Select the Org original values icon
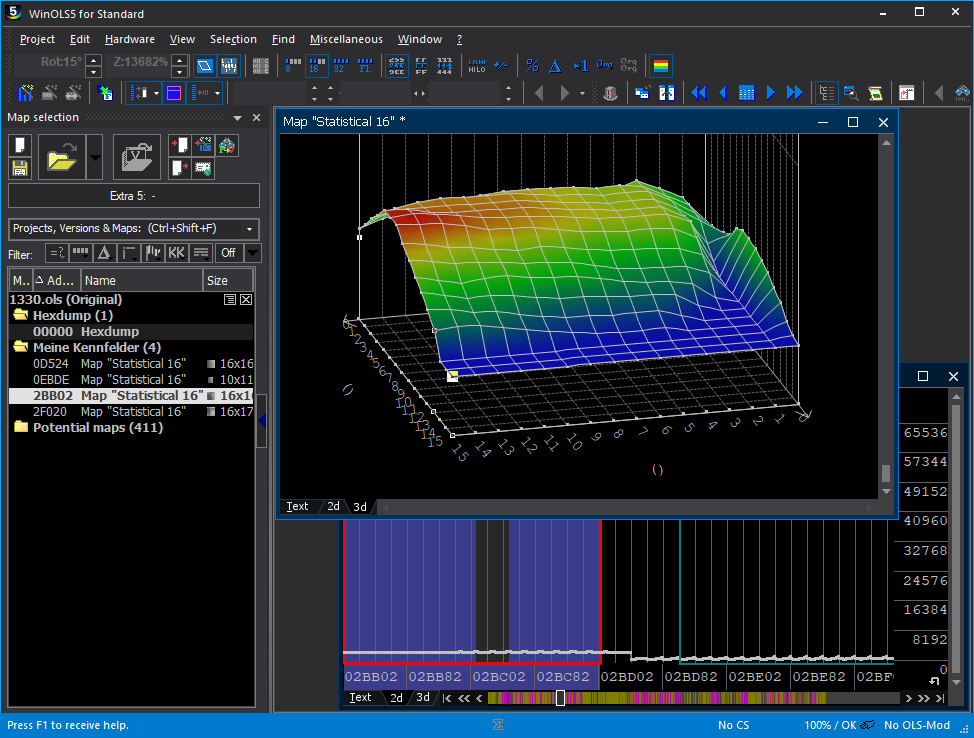The image size is (974, 738). (x=604, y=66)
